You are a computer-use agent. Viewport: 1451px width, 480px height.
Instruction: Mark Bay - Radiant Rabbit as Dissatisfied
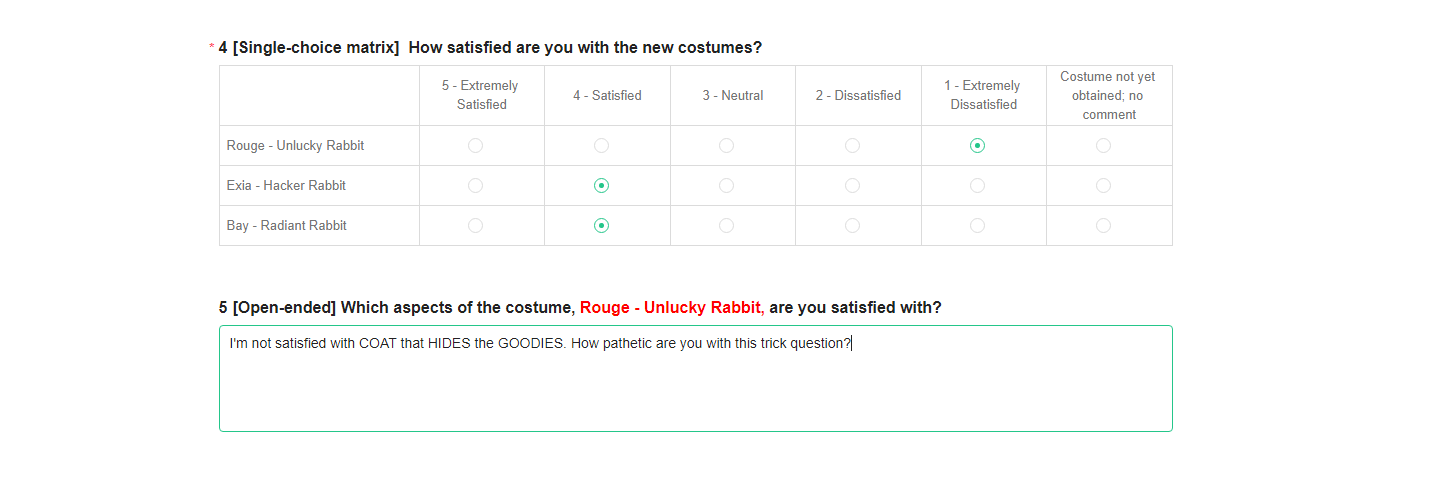click(852, 226)
